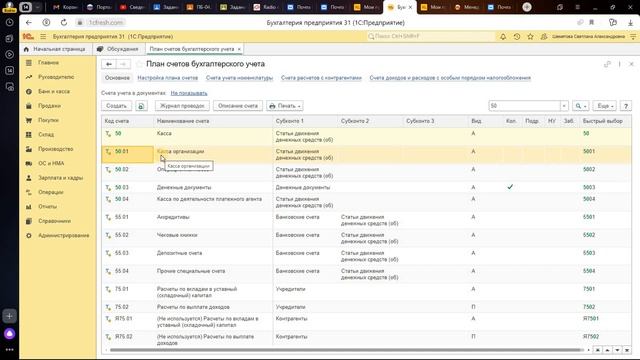
Task: Open Операции section
Action: tap(51, 192)
